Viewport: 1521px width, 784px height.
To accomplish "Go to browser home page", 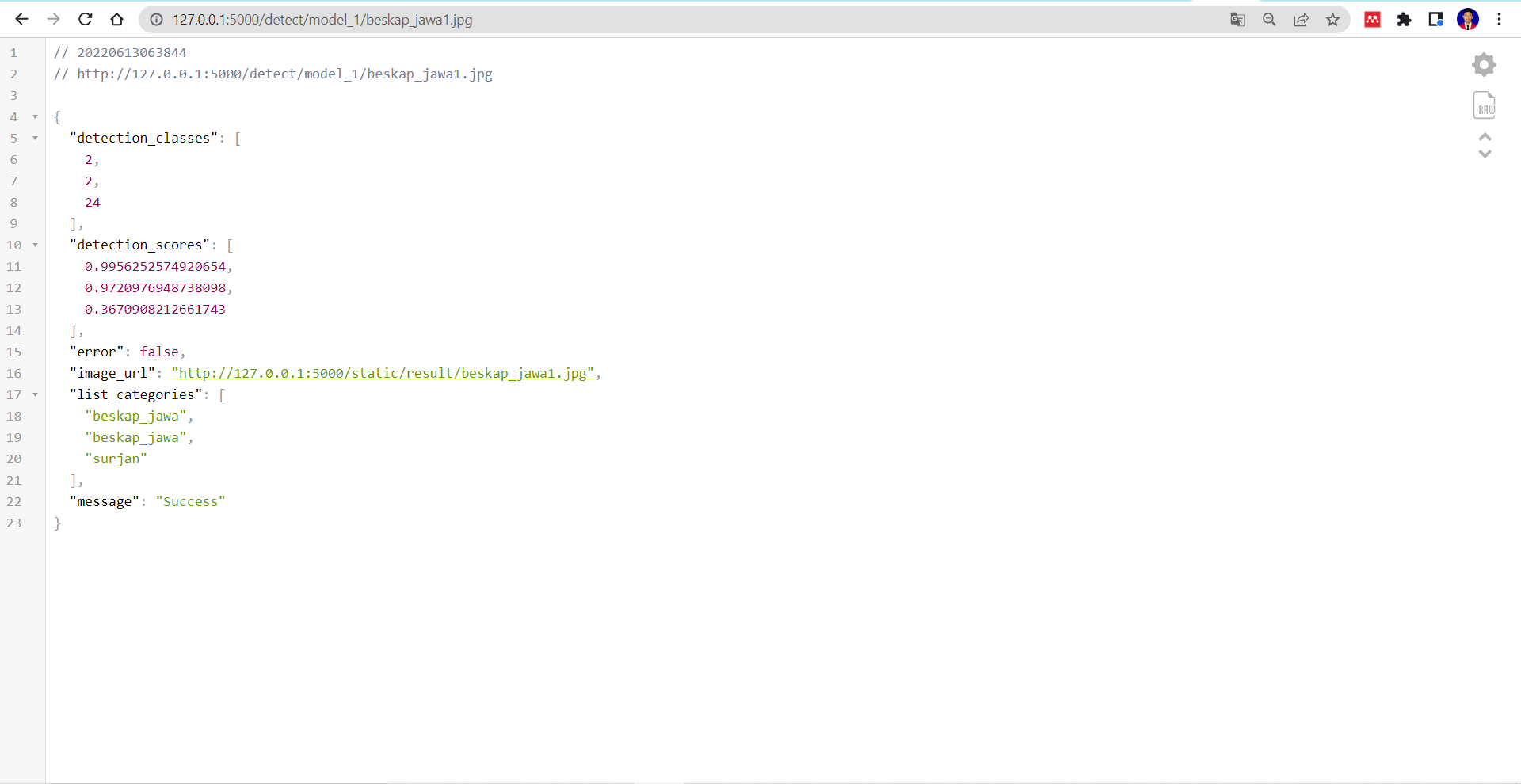I will pyautogui.click(x=116, y=19).
